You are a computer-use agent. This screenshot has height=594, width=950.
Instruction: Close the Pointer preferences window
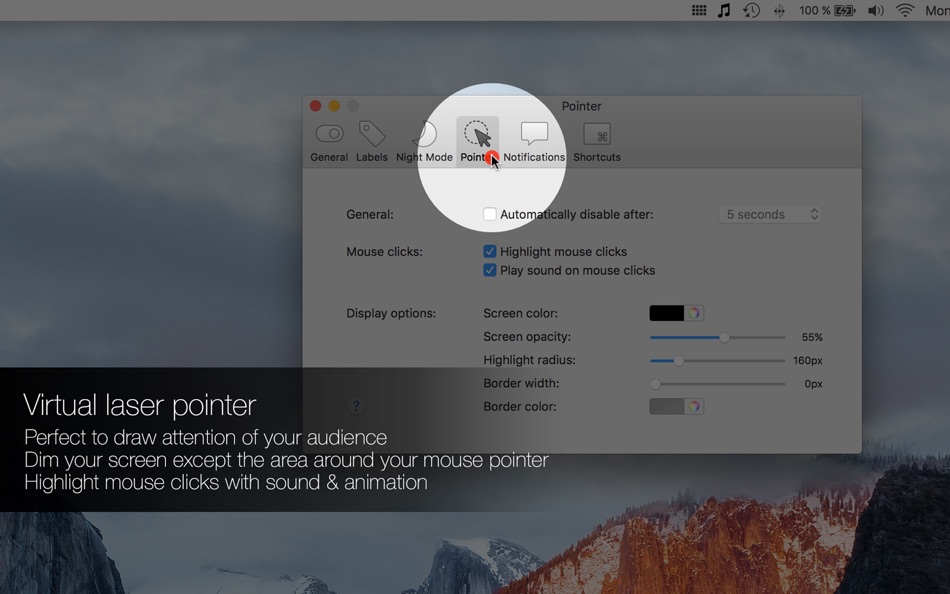click(x=316, y=106)
